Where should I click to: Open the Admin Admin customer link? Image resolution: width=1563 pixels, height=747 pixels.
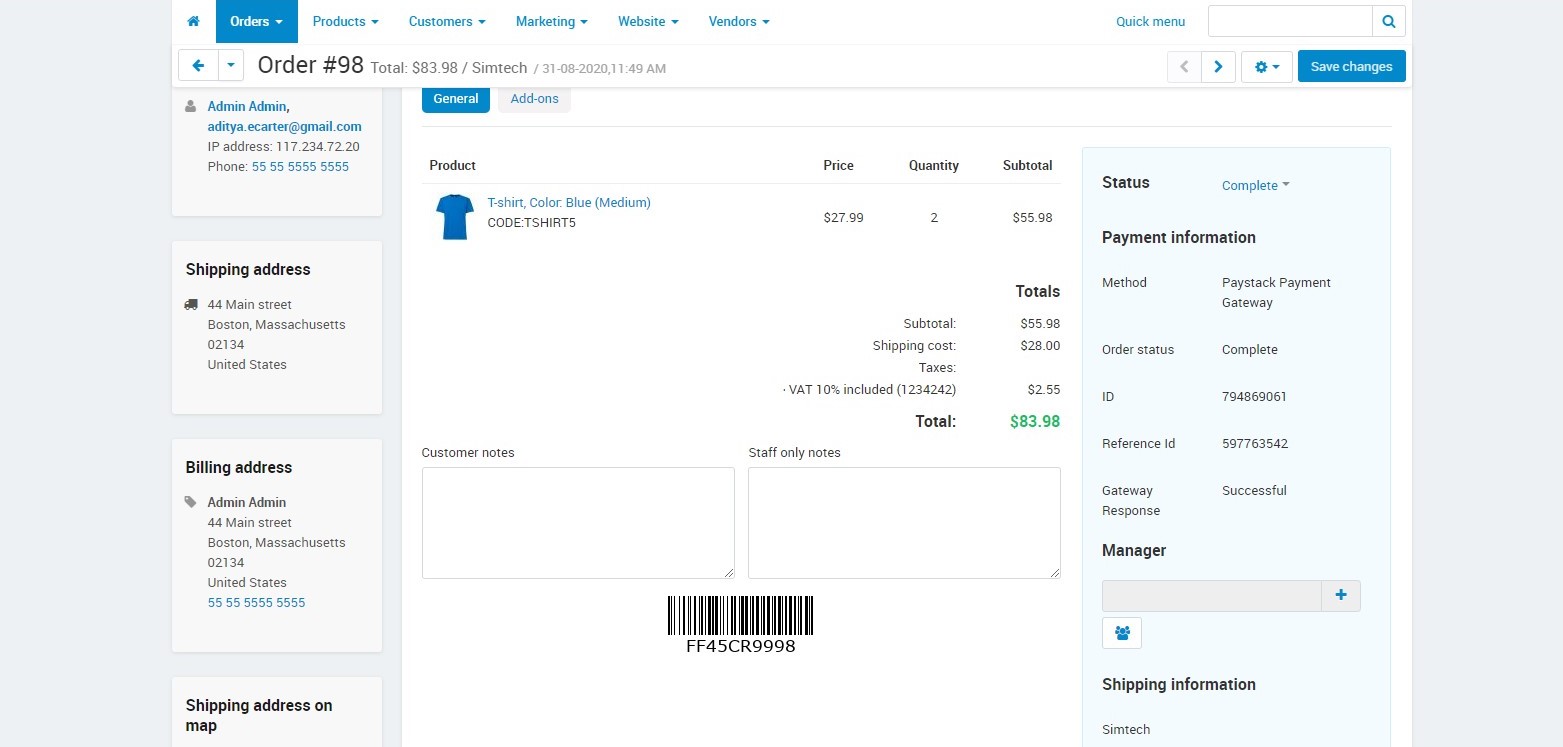pyautogui.click(x=247, y=106)
